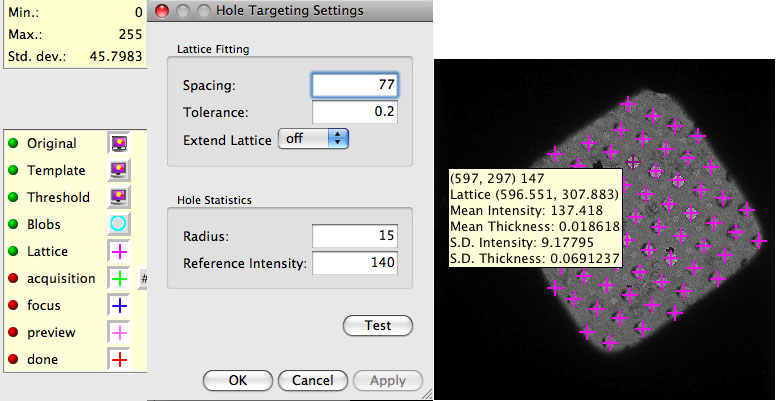Click Cancel in Hole Targeting Settings

coord(312,381)
